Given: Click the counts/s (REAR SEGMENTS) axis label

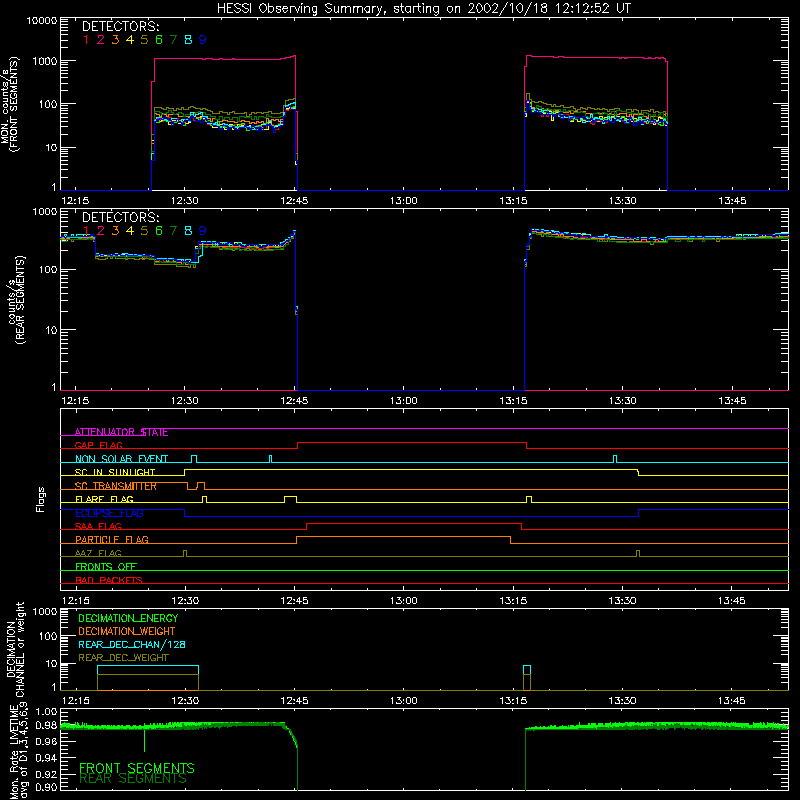Looking at the screenshot, I should [16, 300].
